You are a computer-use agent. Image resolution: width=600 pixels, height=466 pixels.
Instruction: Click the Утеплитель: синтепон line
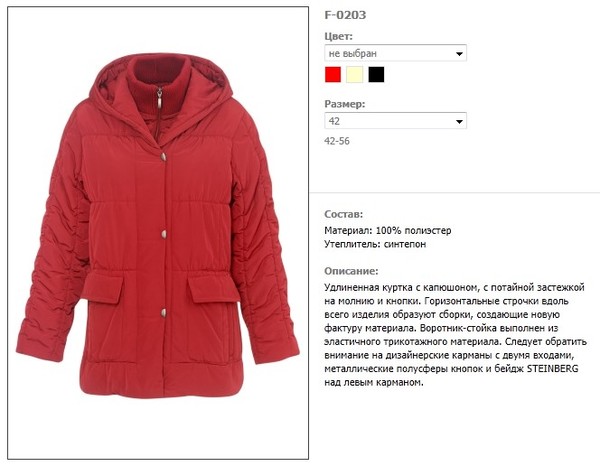click(375, 244)
